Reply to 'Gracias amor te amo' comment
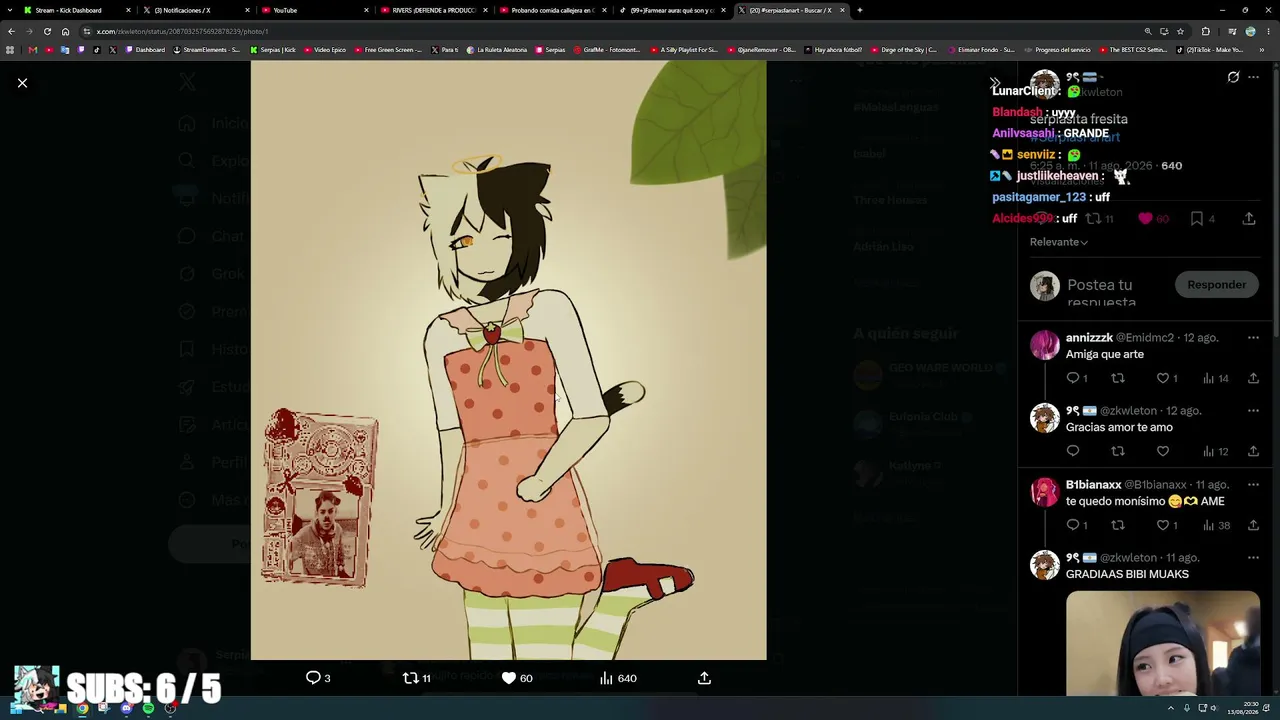Image resolution: width=1280 pixels, height=720 pixels. (x=1073, y=451)
